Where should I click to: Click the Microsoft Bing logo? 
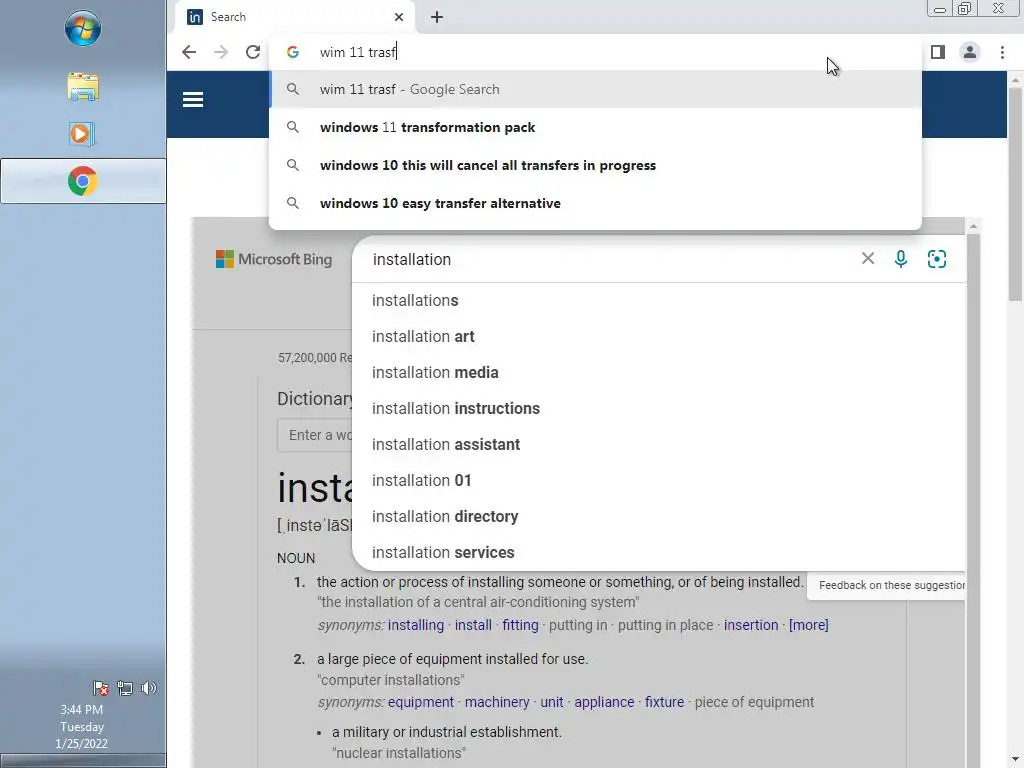(274, 259)
